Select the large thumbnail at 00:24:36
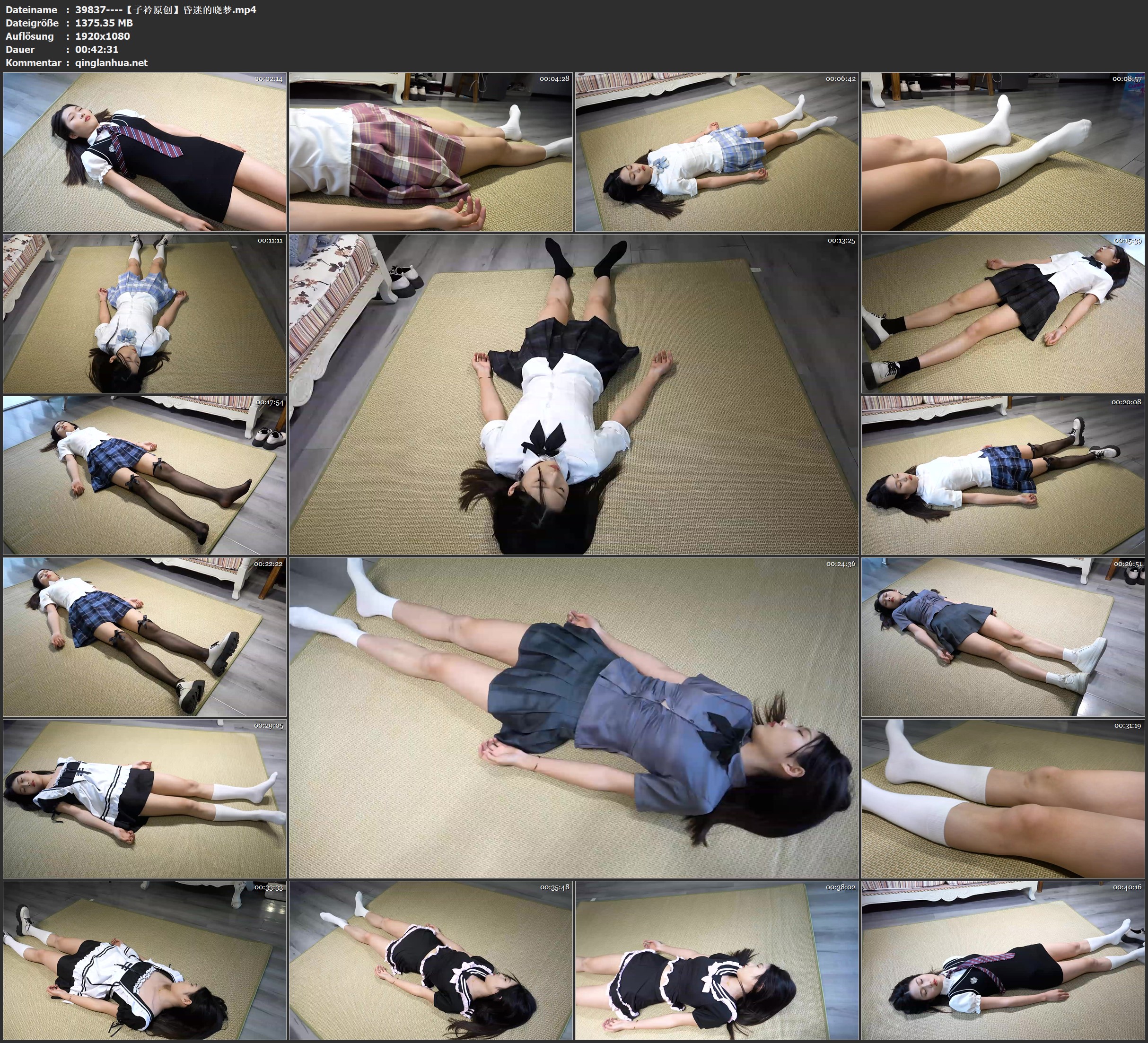 [x=573, y=717]
